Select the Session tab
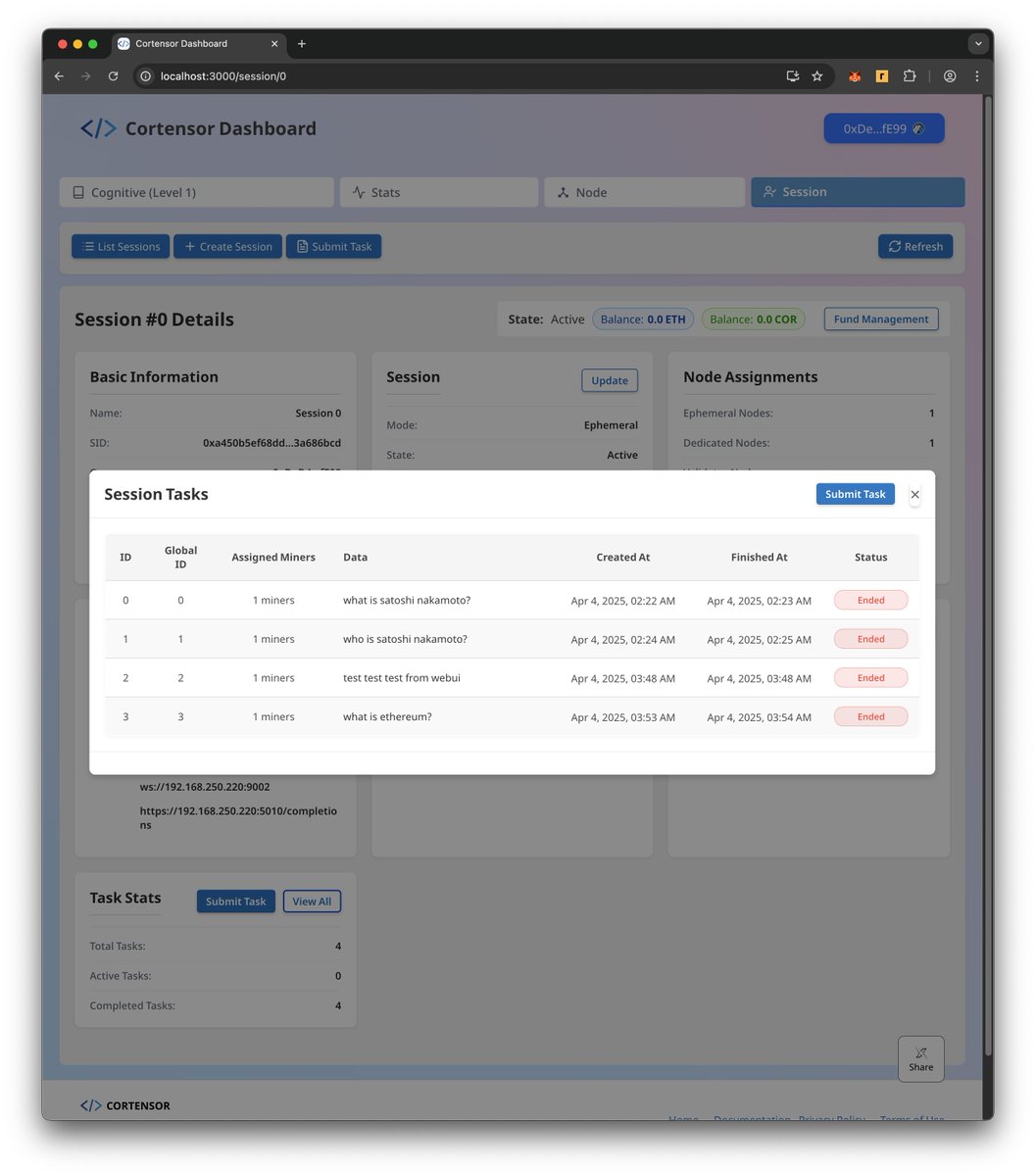 [x=858, y=192]
